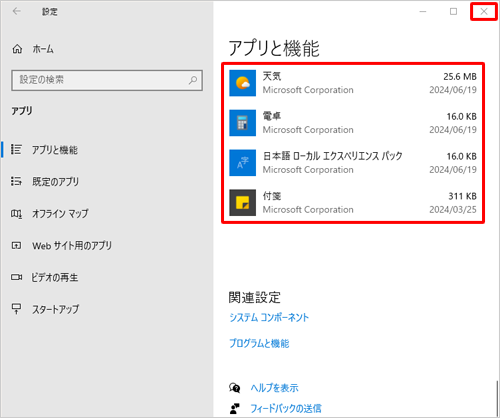Image resolution: width=500 pixels, height=418 pixels.
Task: Open 既定のアプリ settings page
Action: [55, 182]
